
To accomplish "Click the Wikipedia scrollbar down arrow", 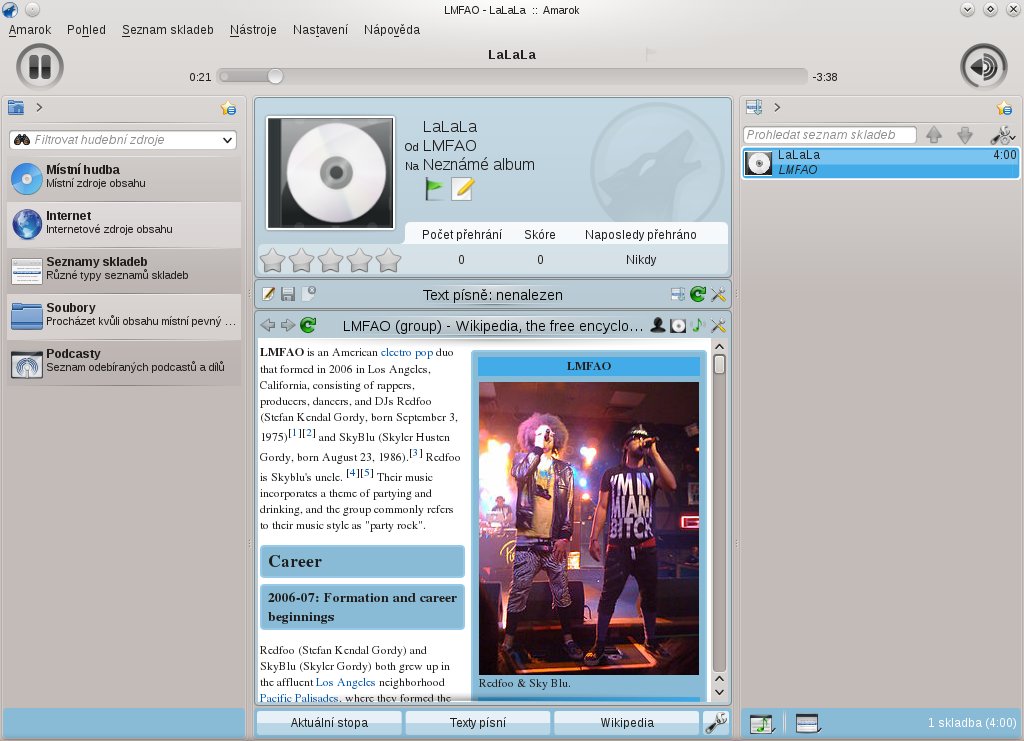I will point(719,692).
